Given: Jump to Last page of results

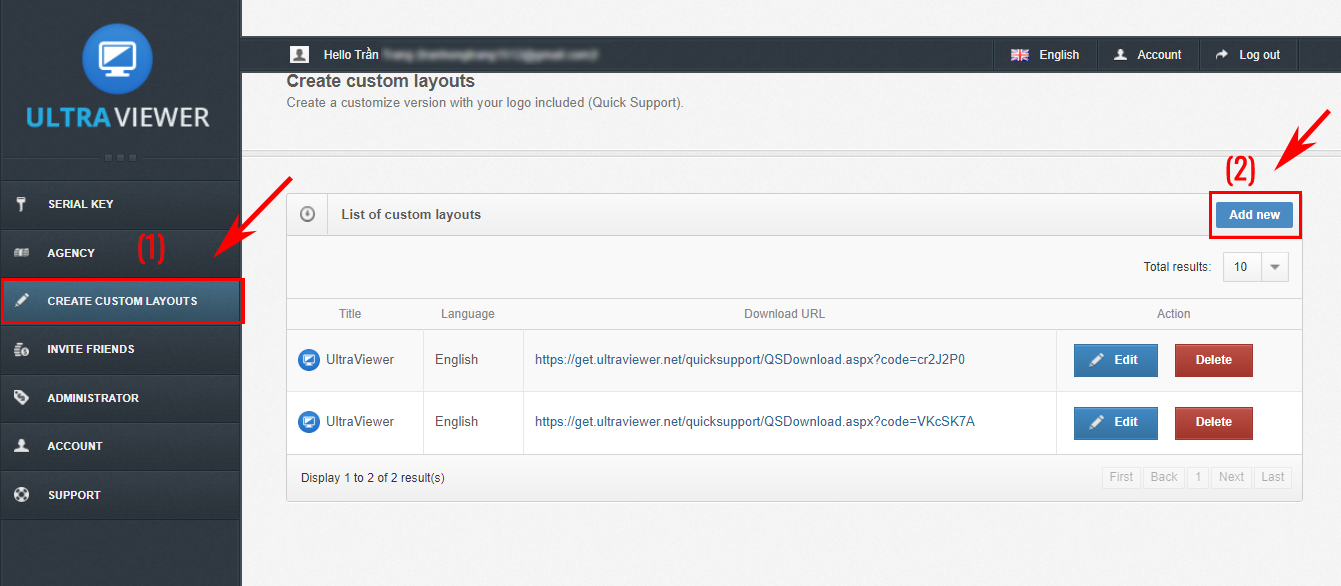Looking at the screenshot, I should click(x=1273, y=477).
